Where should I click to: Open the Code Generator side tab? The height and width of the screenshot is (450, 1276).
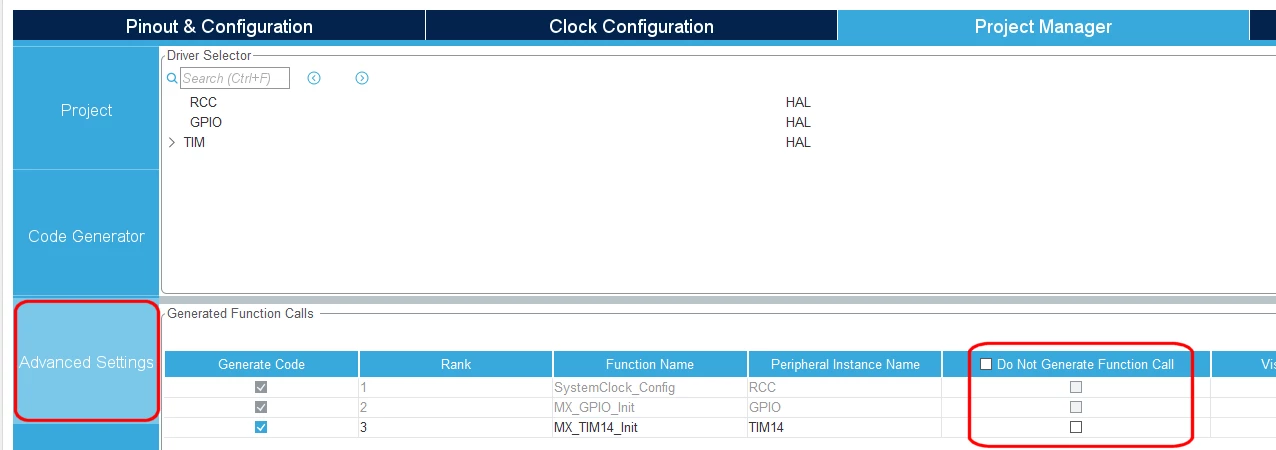[x=86, y=236]
